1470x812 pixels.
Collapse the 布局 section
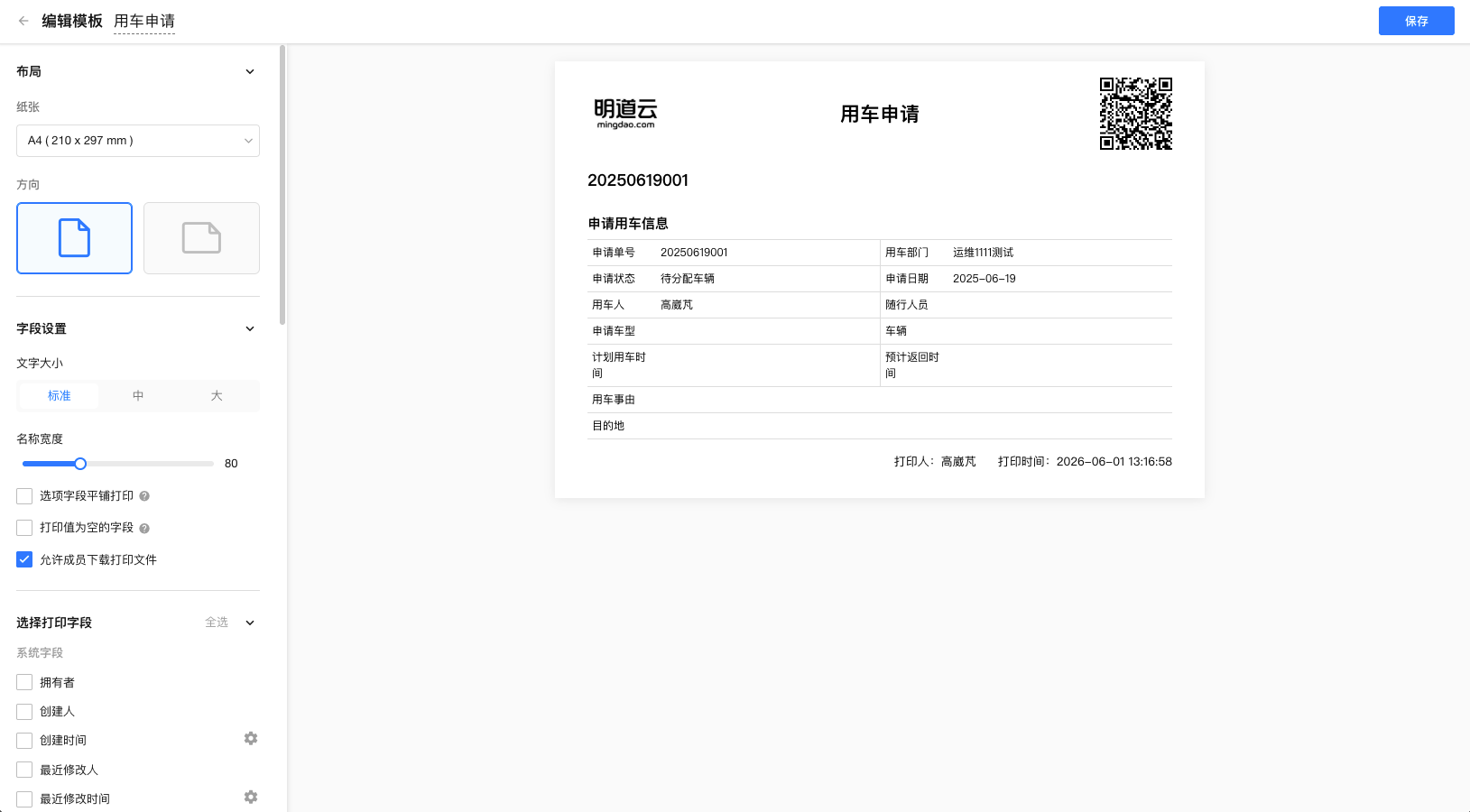(250, 71)
